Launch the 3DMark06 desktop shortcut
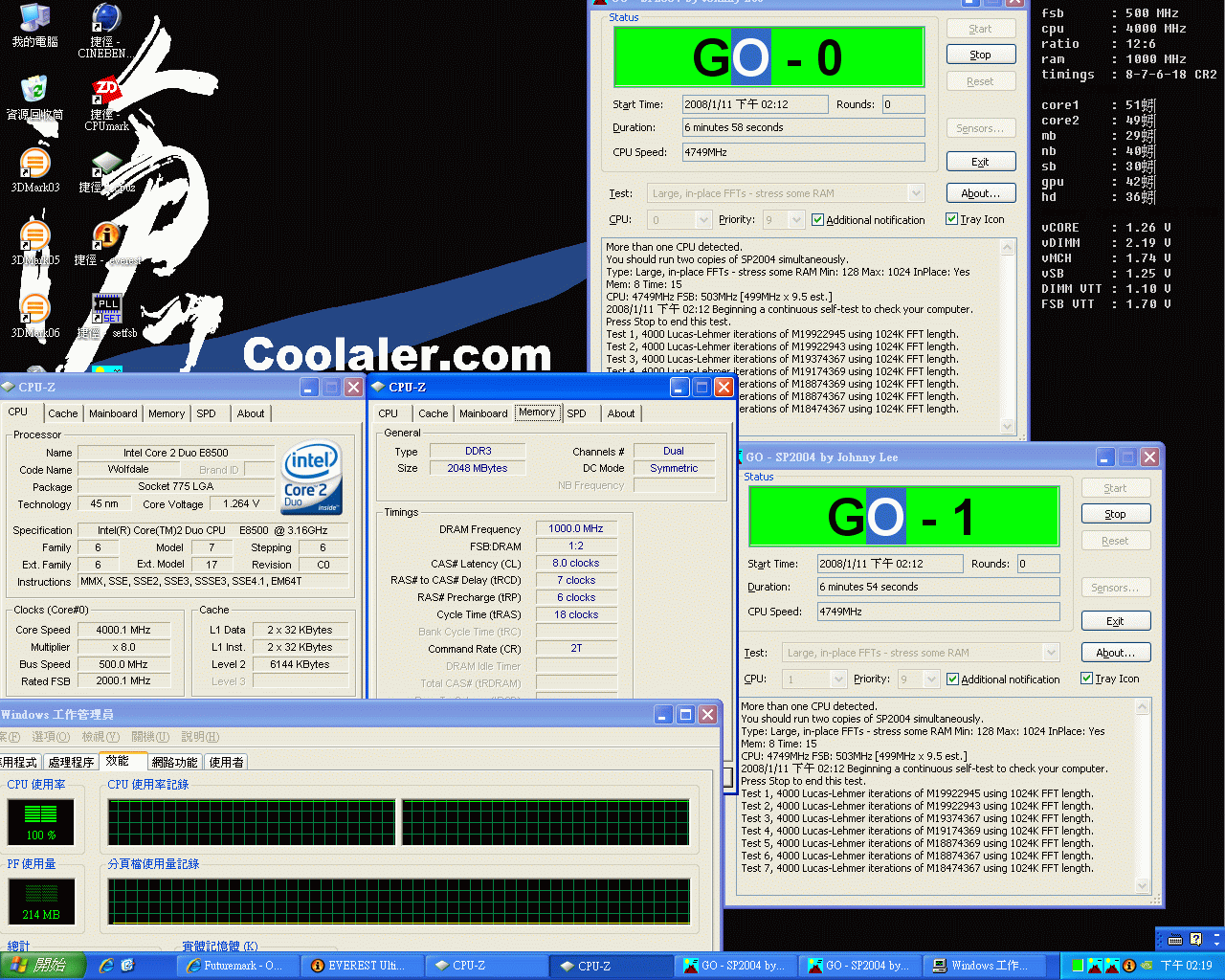 [x=34, y=317]
